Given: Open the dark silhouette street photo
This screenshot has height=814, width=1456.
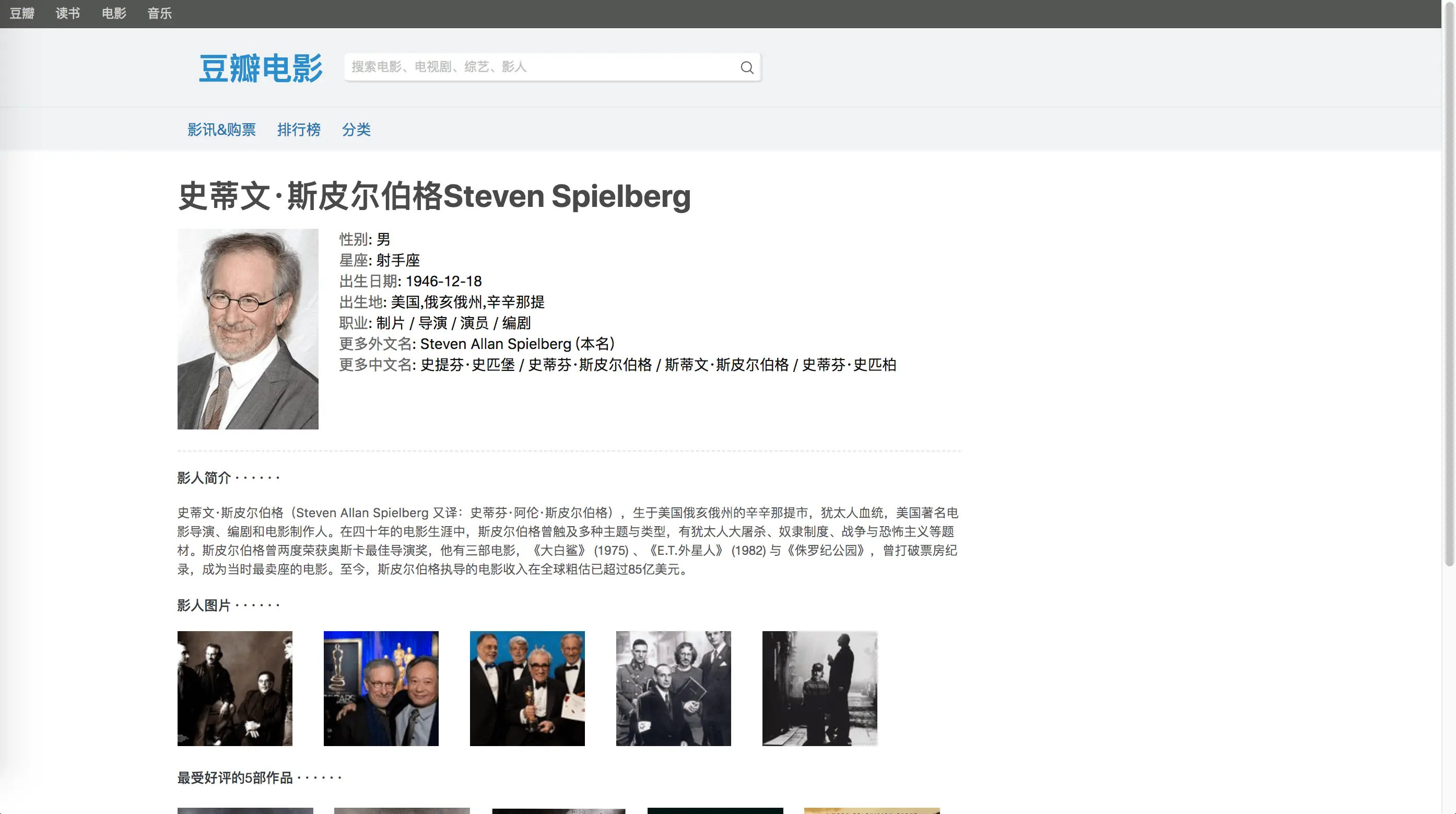Looking at the screenshot, I should point(819,689).
